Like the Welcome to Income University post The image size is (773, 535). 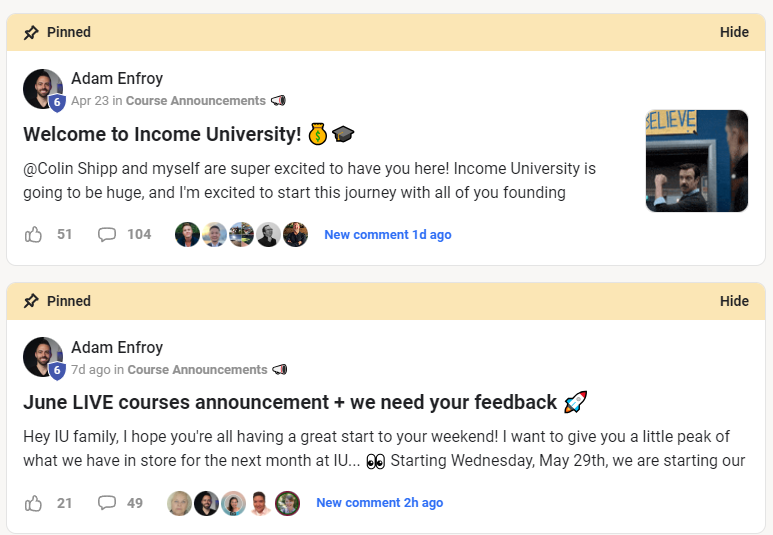[34, 234]
